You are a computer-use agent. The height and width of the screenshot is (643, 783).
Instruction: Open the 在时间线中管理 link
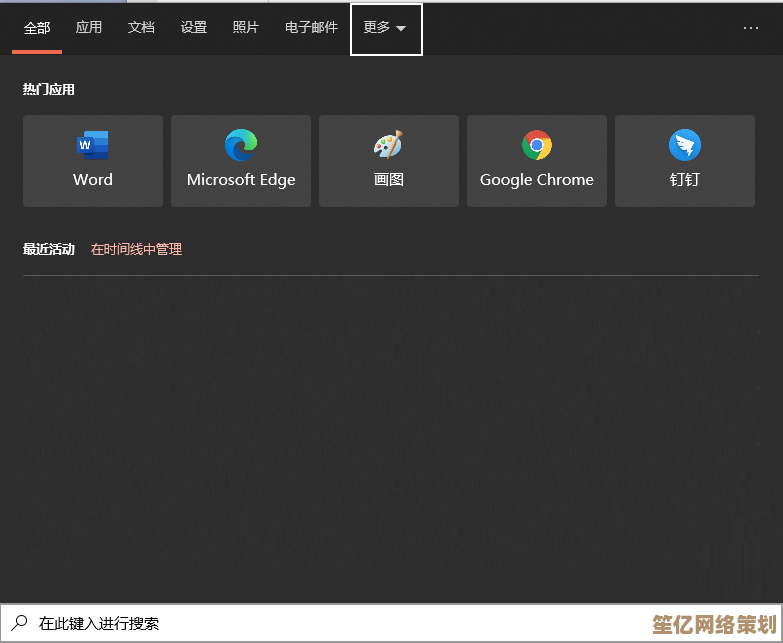136,249
